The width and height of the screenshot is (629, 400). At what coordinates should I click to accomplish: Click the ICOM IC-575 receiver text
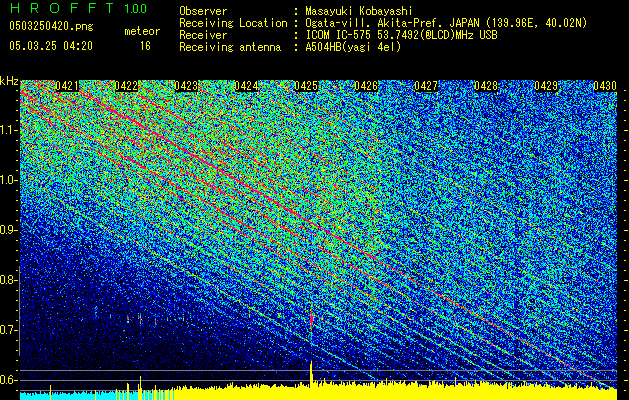401,35
